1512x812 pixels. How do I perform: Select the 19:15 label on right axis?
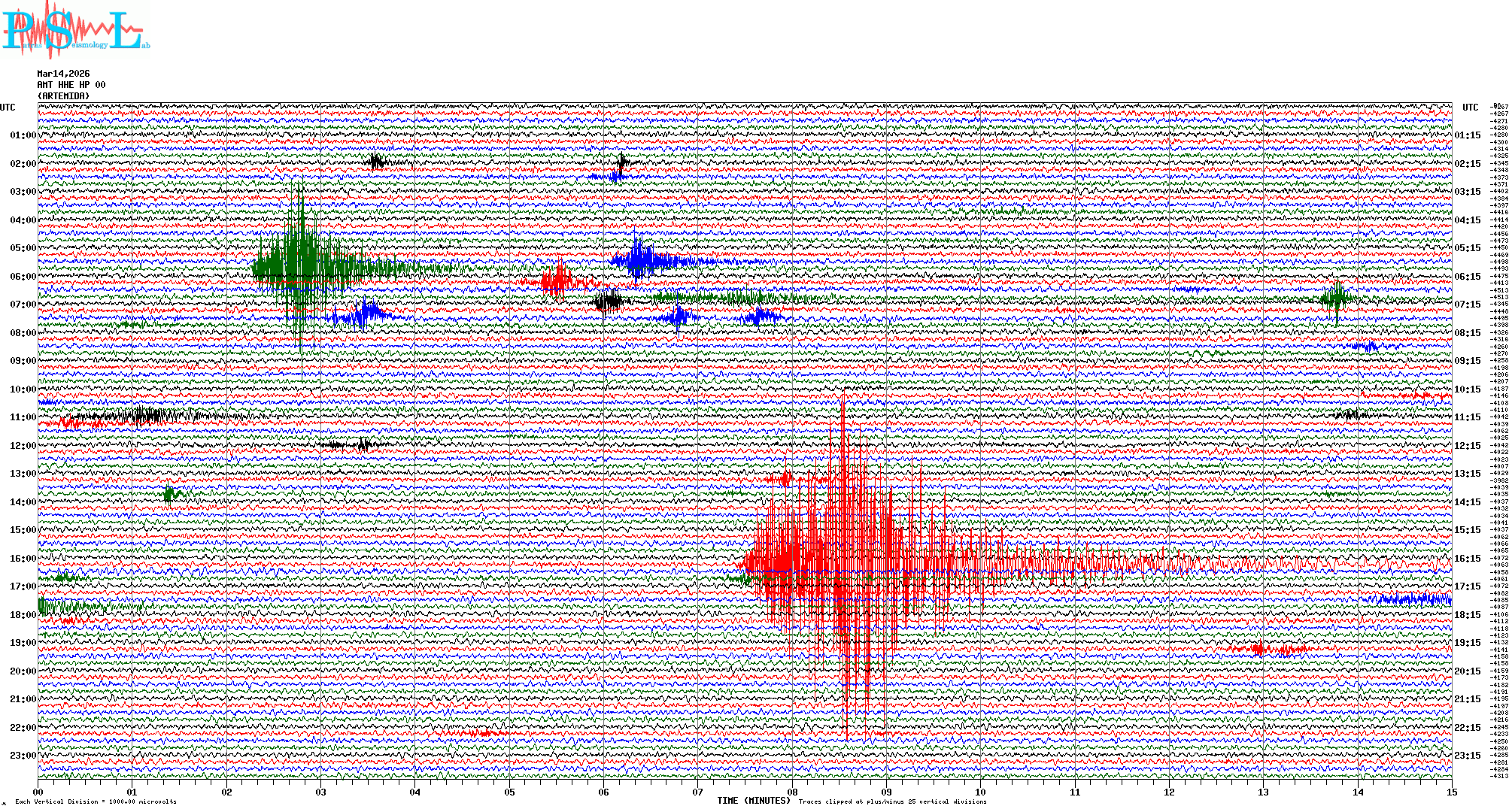coord(1467,643)
